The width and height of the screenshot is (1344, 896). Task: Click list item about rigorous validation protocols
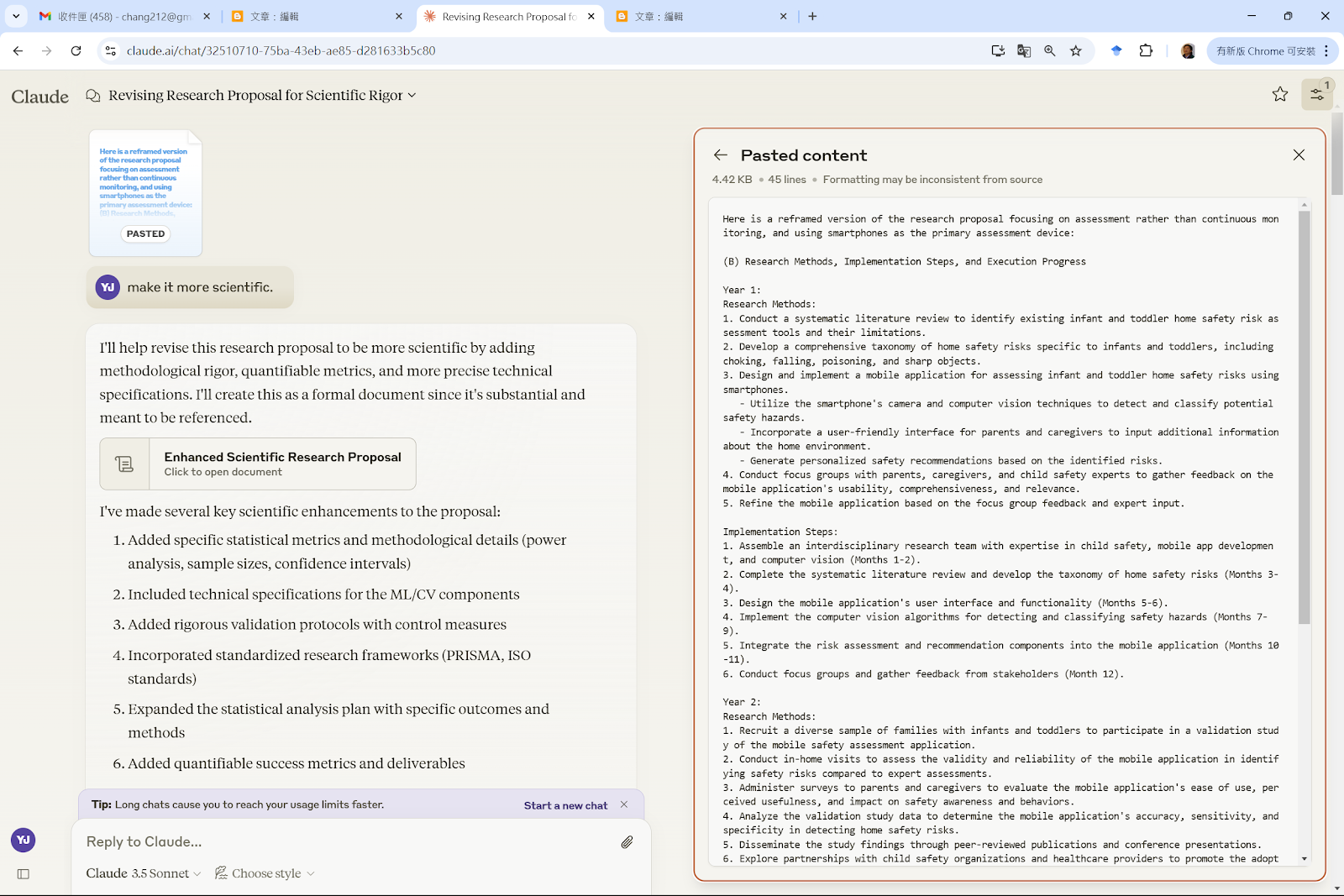pyautogui.click(x=317, y=625)
